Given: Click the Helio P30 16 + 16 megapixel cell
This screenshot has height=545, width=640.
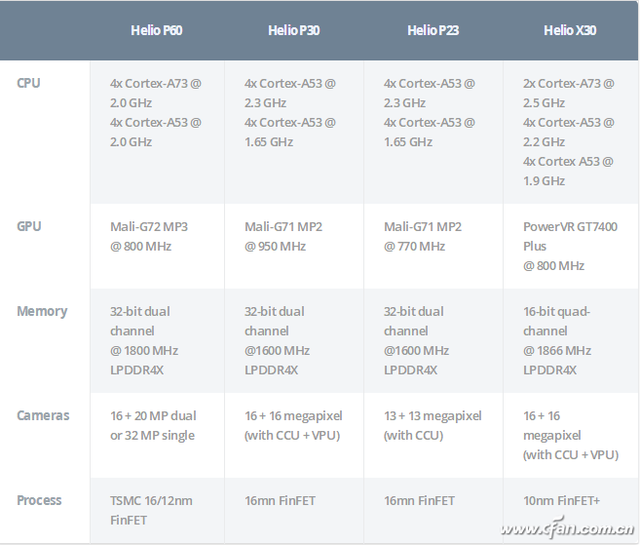Looking at the screenshot, I should (294, 435).
